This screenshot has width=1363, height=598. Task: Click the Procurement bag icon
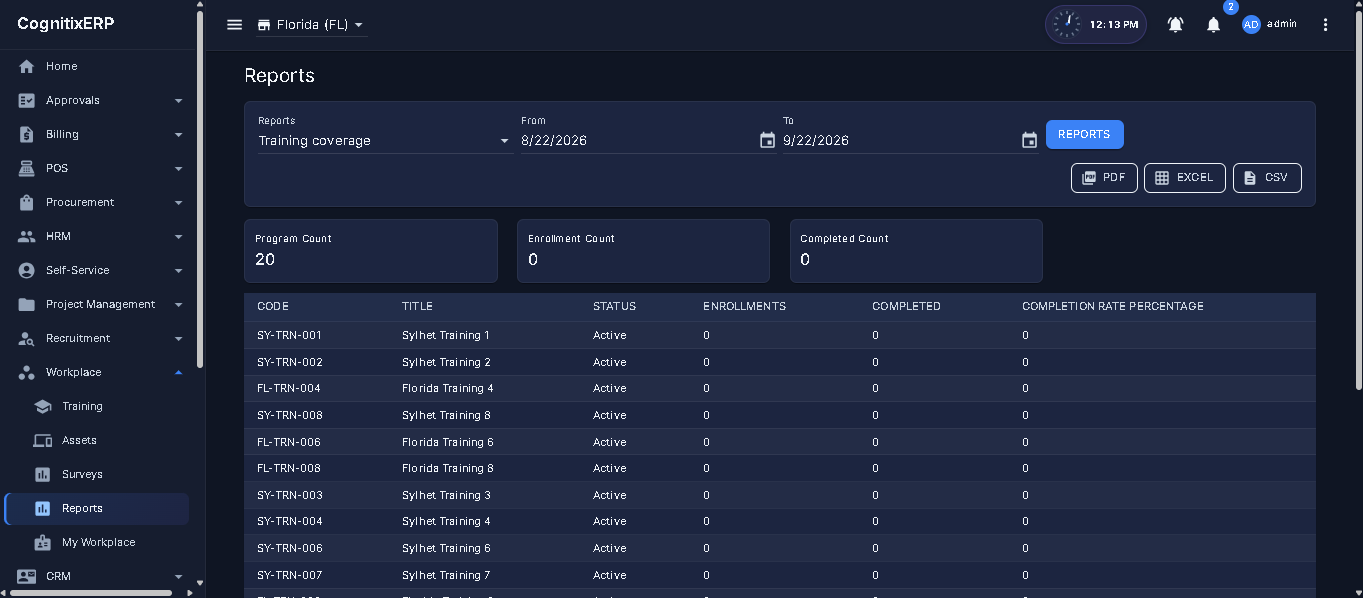coord(27,202)
